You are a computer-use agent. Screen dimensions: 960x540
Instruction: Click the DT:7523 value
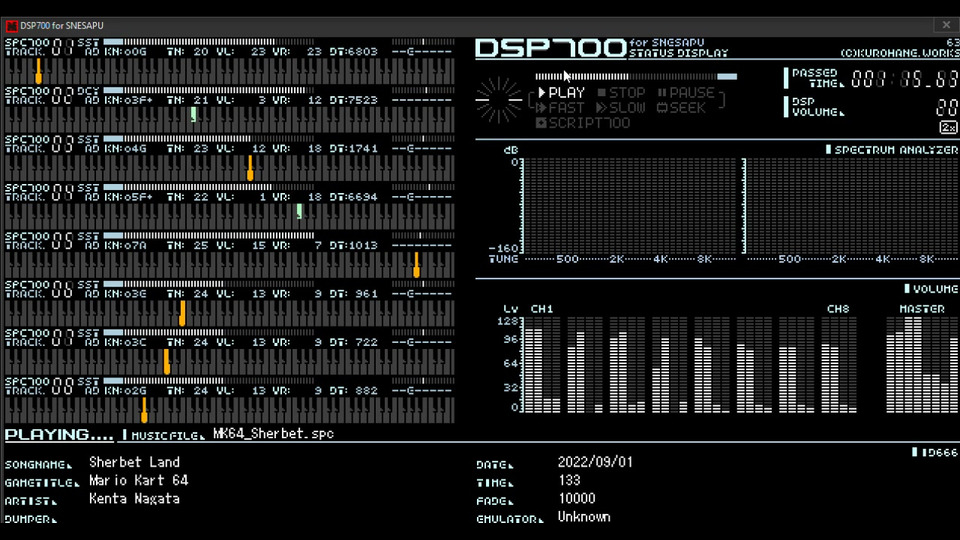tap(353, 100)
